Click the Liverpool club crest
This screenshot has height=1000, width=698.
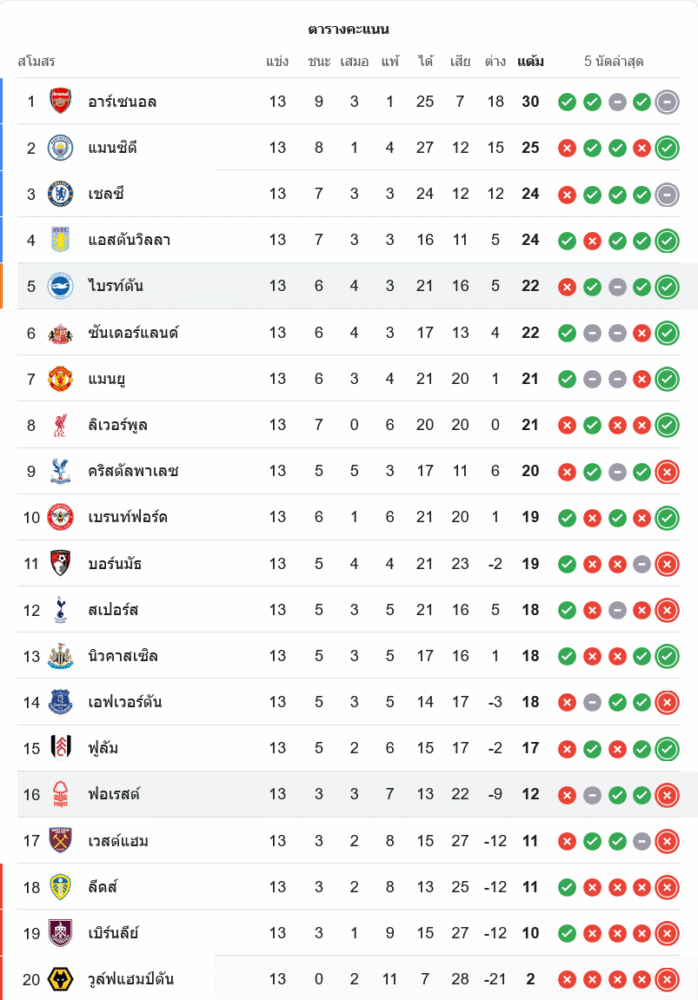point(61,425)
